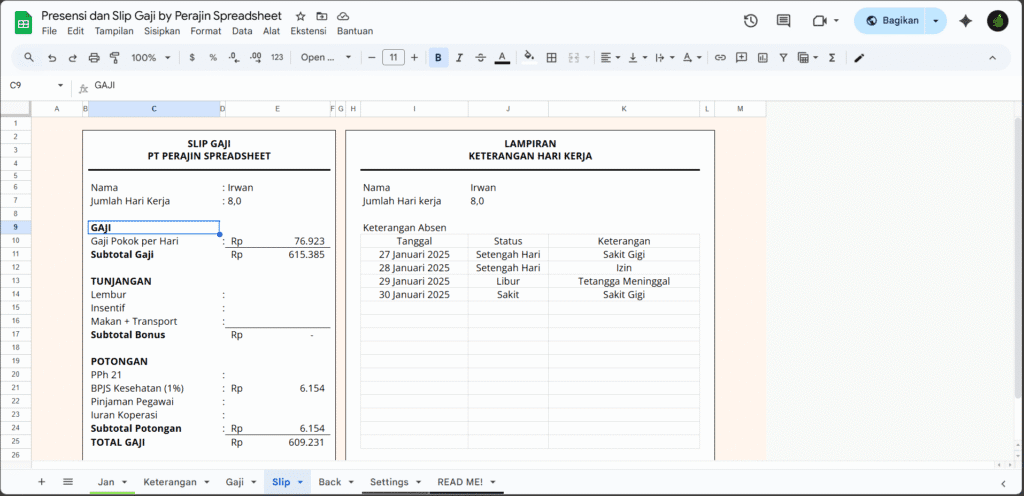Click the Name Box showing C9
Viewport: 1024px width, 496px height.
[x=37, y=85]
